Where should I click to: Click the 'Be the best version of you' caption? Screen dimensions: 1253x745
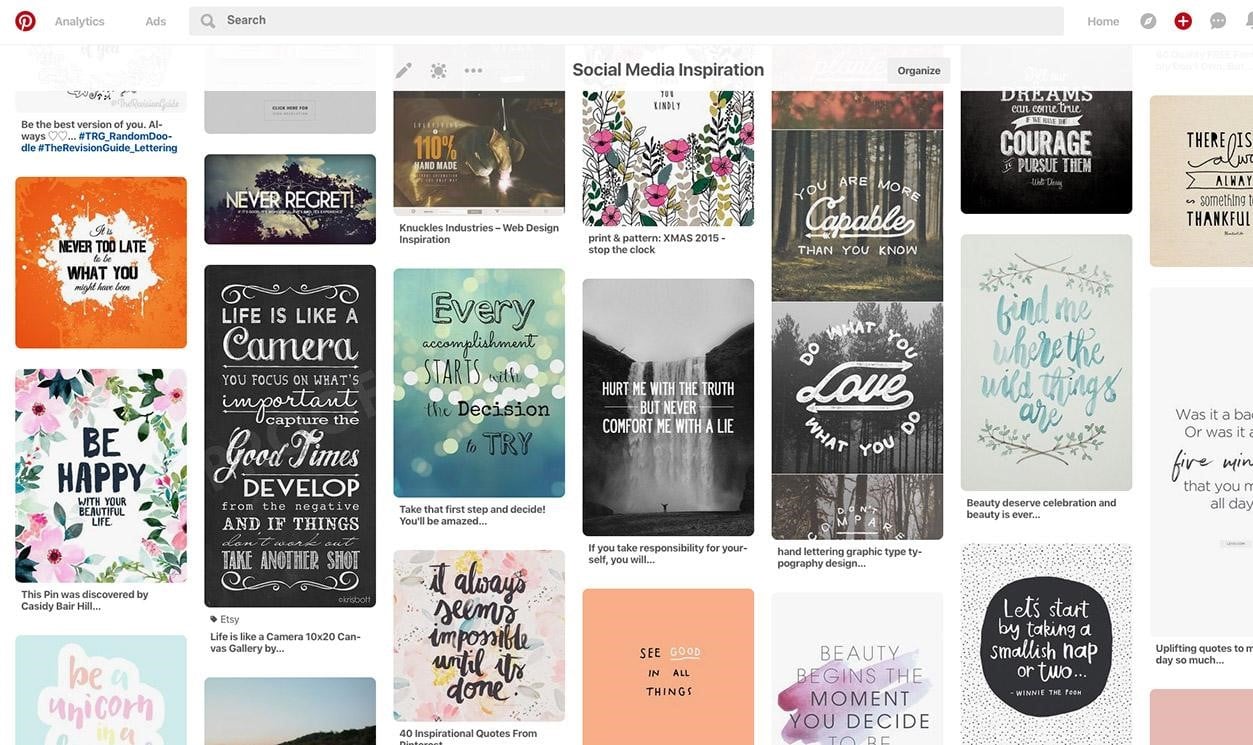[x=99, y=136]
